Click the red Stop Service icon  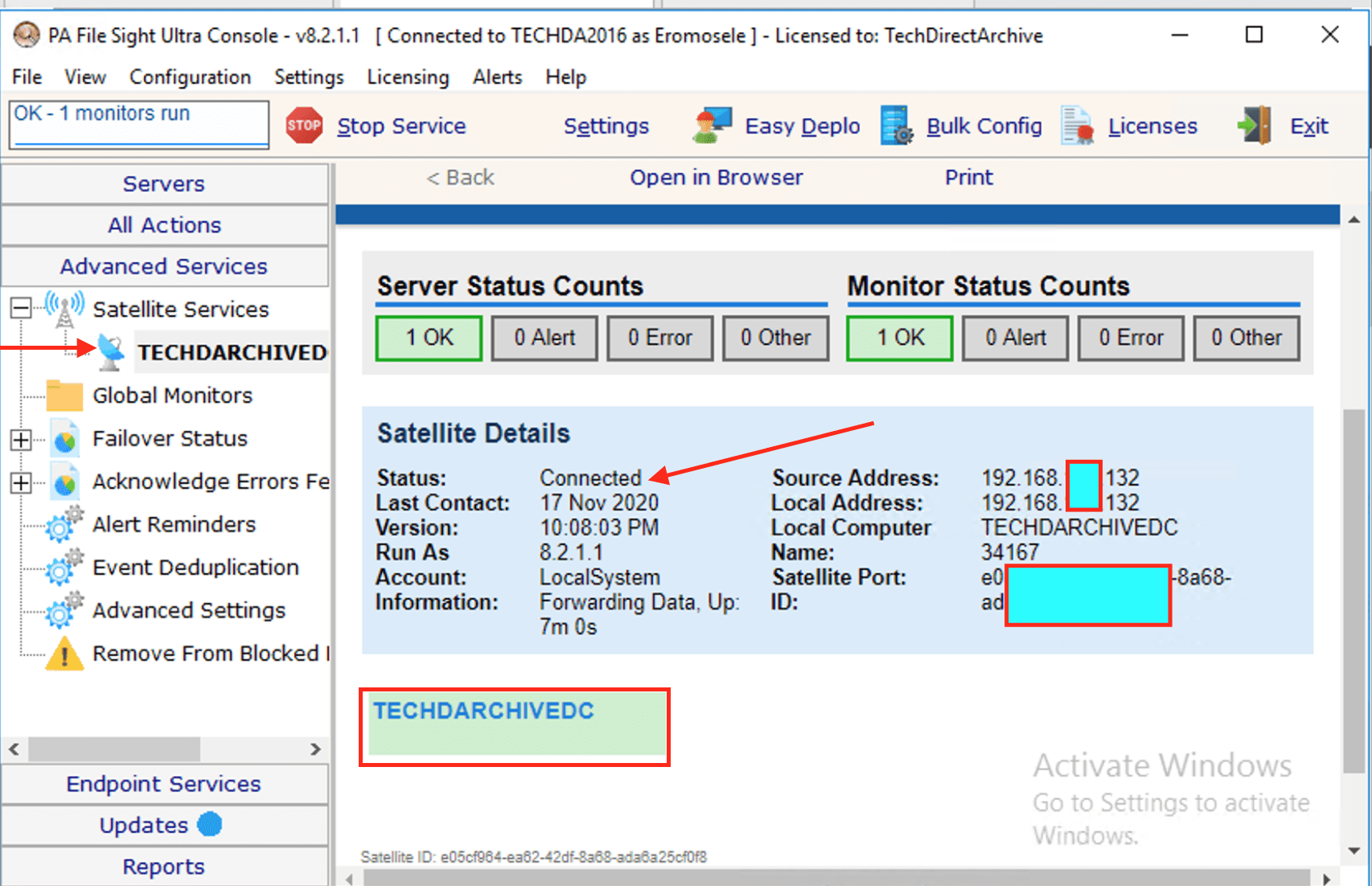(304, 126)
